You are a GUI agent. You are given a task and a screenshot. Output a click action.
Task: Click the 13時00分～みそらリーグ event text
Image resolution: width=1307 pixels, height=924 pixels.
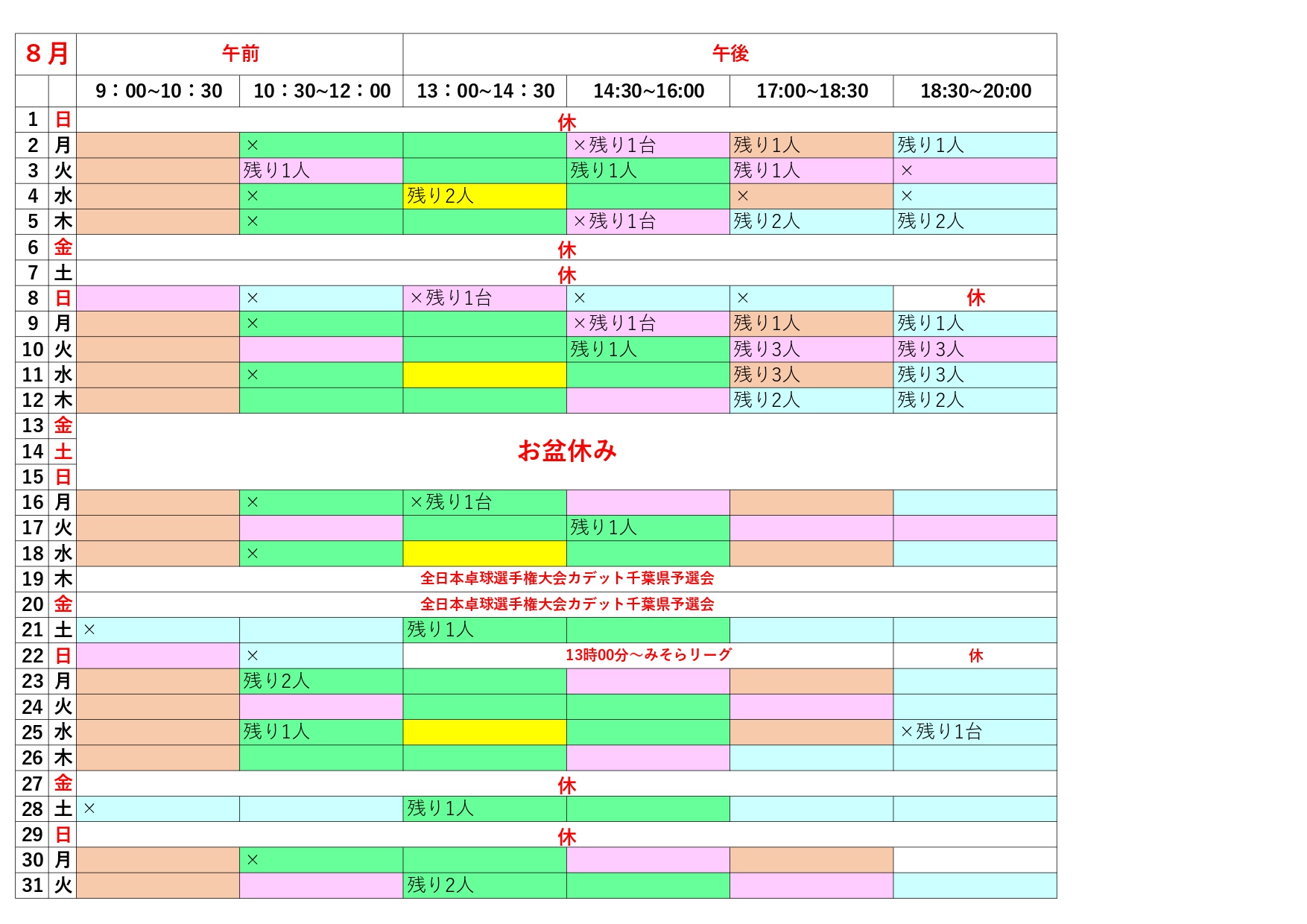pyautogui.click(x=648, y=655)
